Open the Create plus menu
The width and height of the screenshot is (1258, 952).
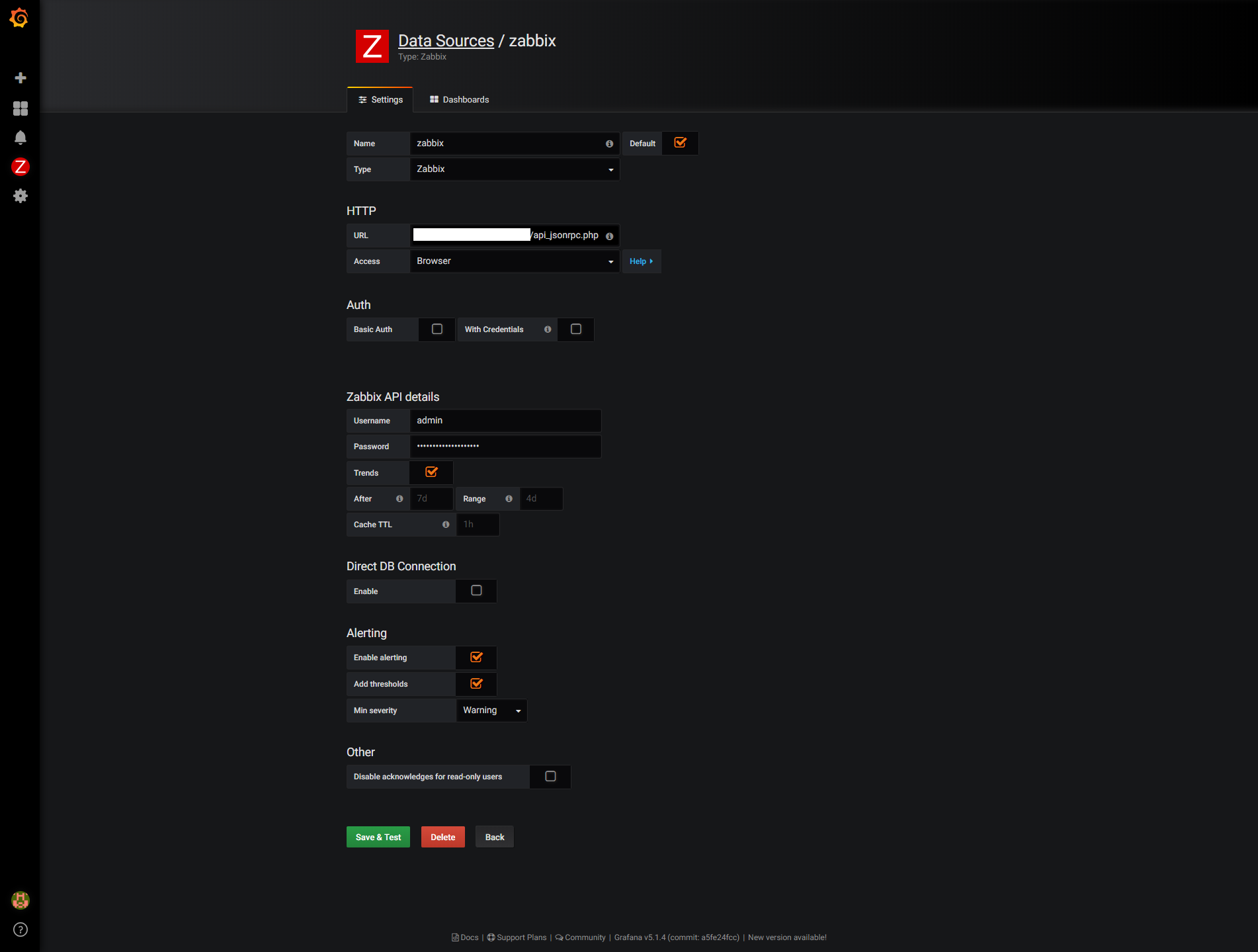(21, 78)
